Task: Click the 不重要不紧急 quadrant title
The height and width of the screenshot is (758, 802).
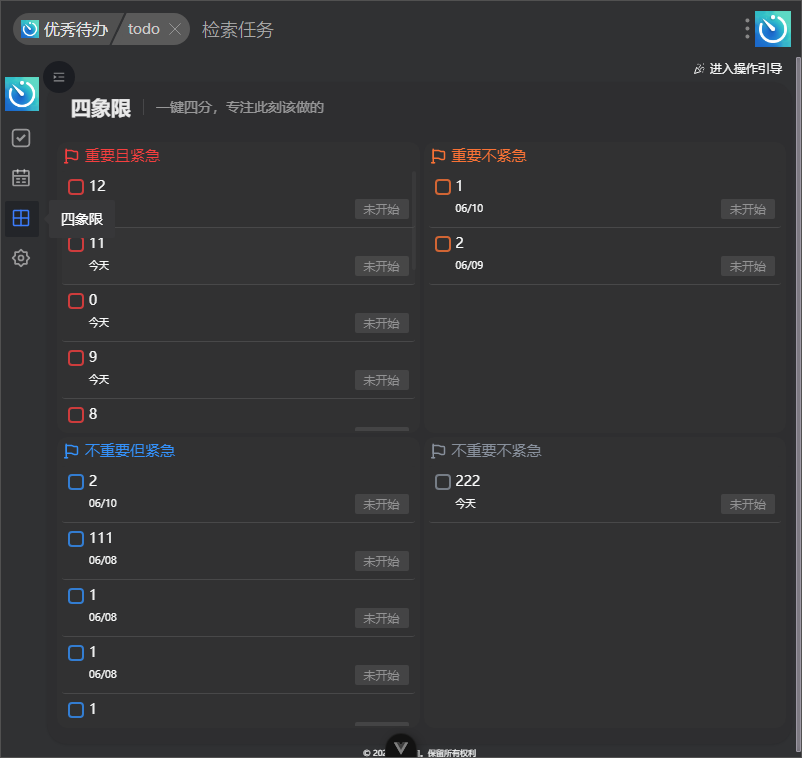Action: [x=496, y=451]
